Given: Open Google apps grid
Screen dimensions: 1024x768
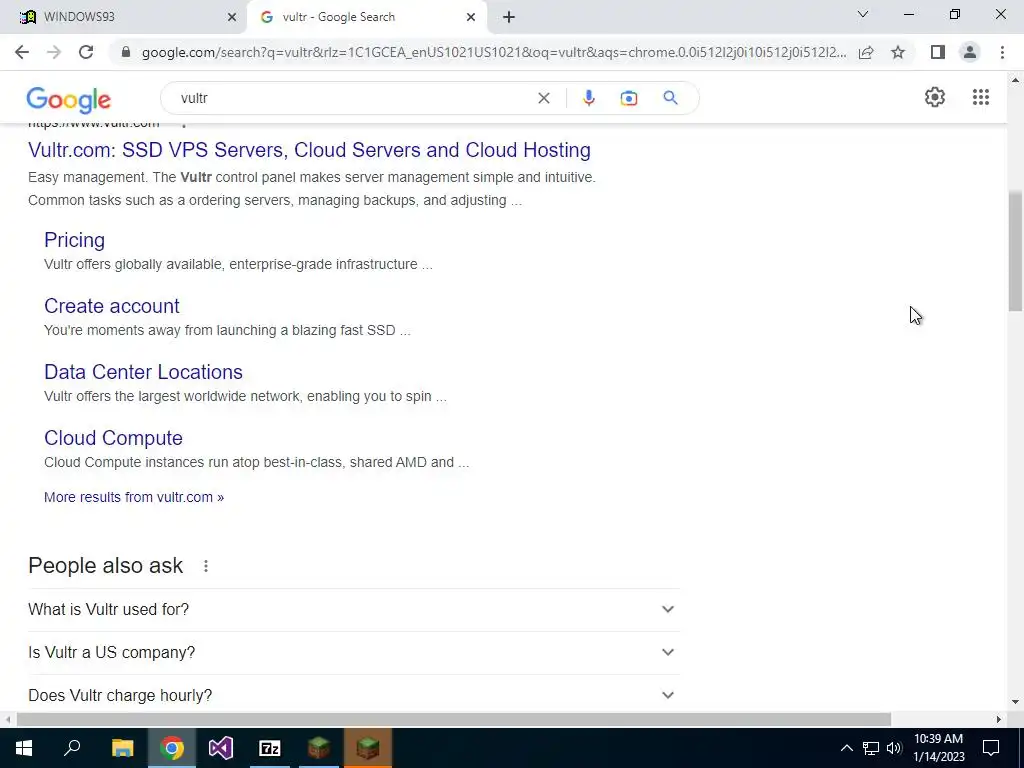Looking at the screenshot, I should (x=980, y=97).
